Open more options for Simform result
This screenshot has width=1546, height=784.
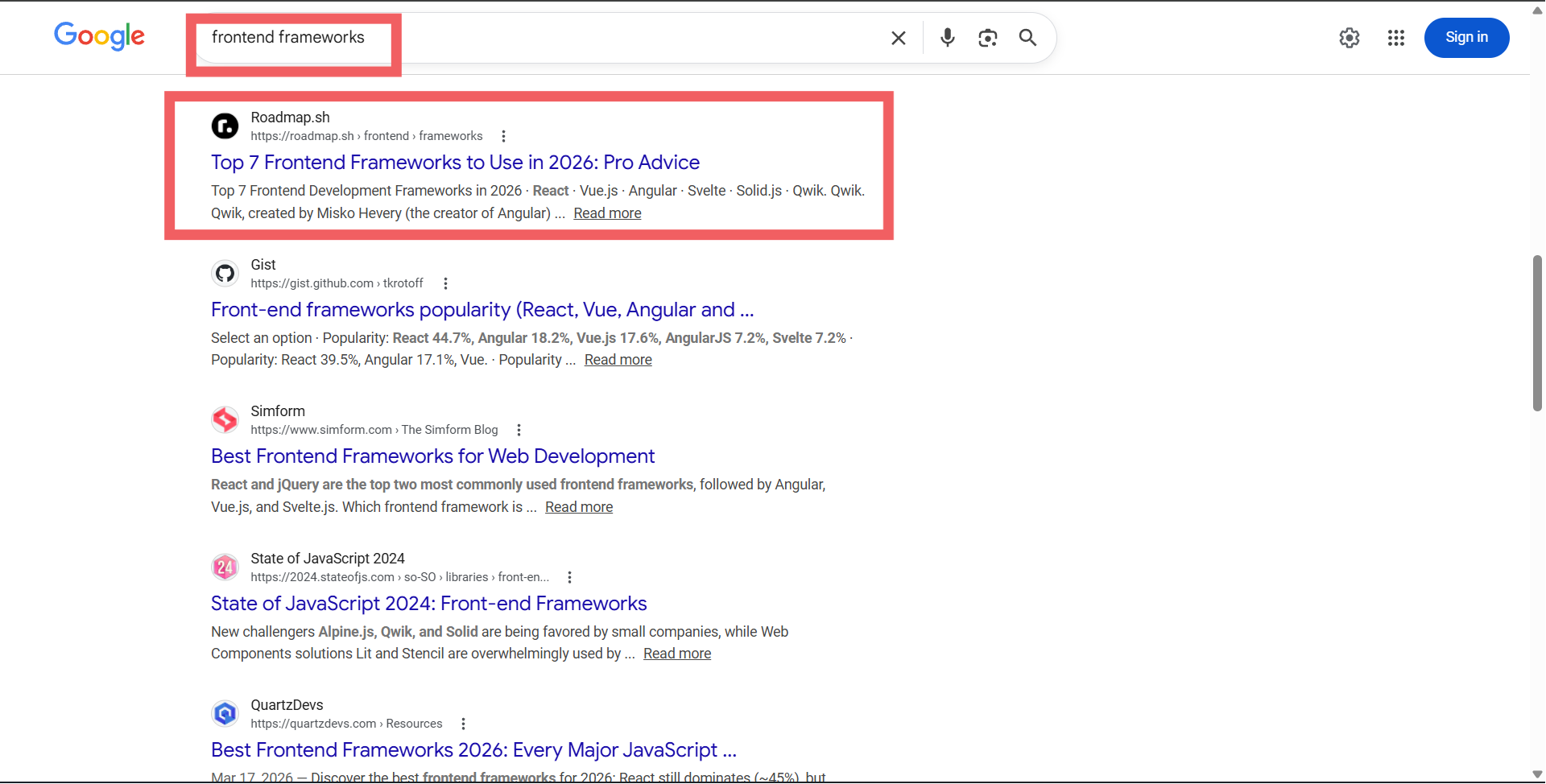(x=519, y=430)
